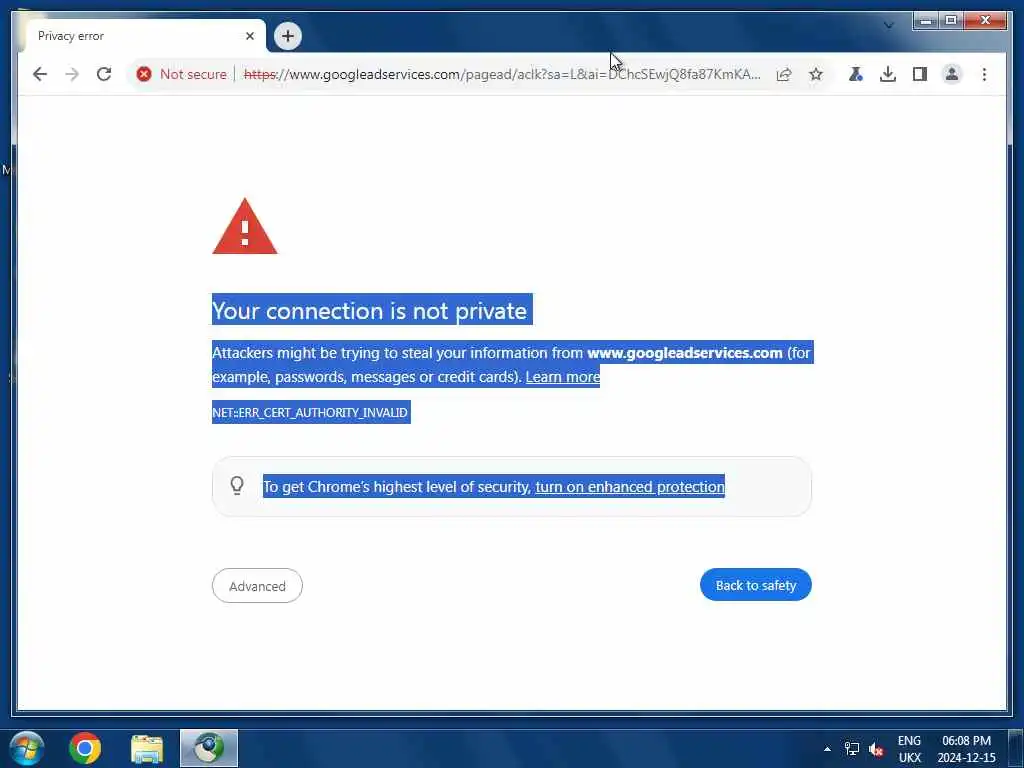Open the Windows Start button
This screenshot has height=768, width=1024.
(27, 748)
